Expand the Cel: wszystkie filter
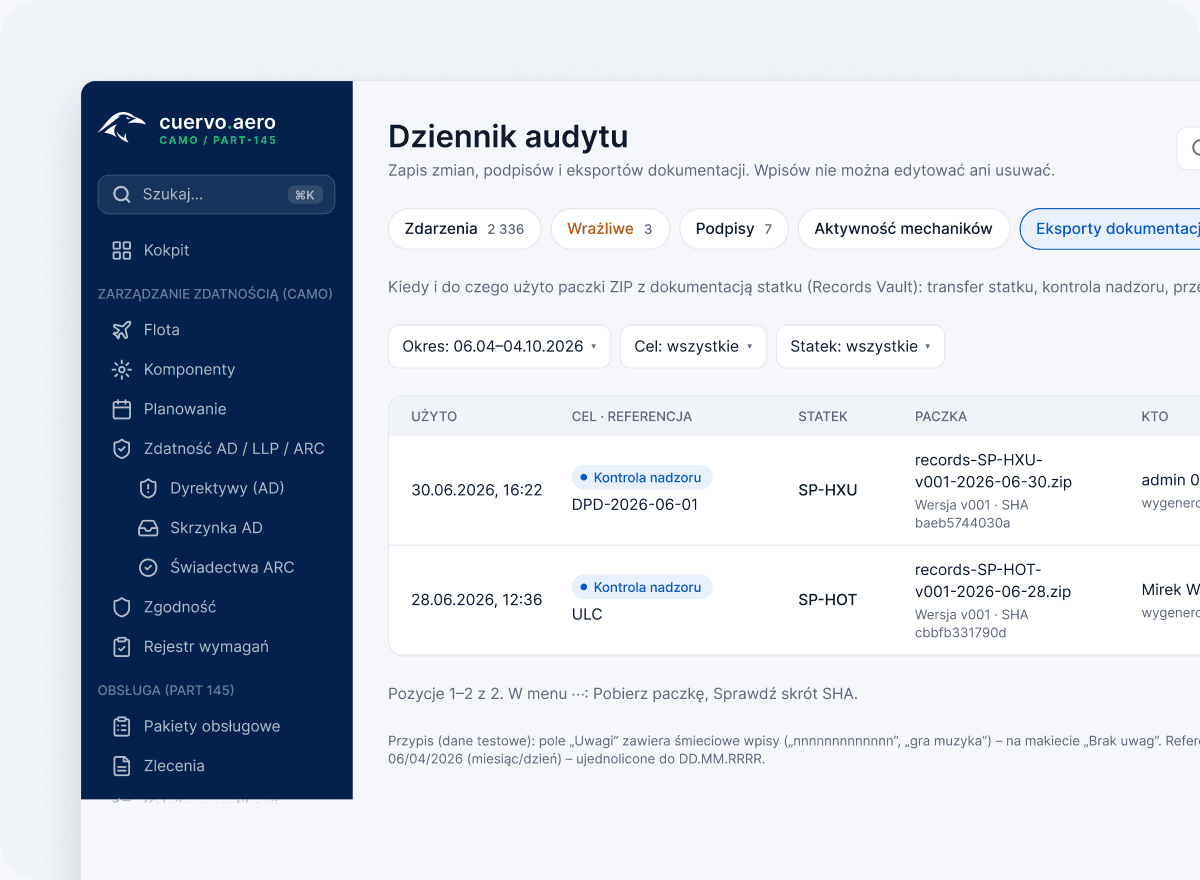1200x880 pixels. pyautogui.click(x=693, y=346)
